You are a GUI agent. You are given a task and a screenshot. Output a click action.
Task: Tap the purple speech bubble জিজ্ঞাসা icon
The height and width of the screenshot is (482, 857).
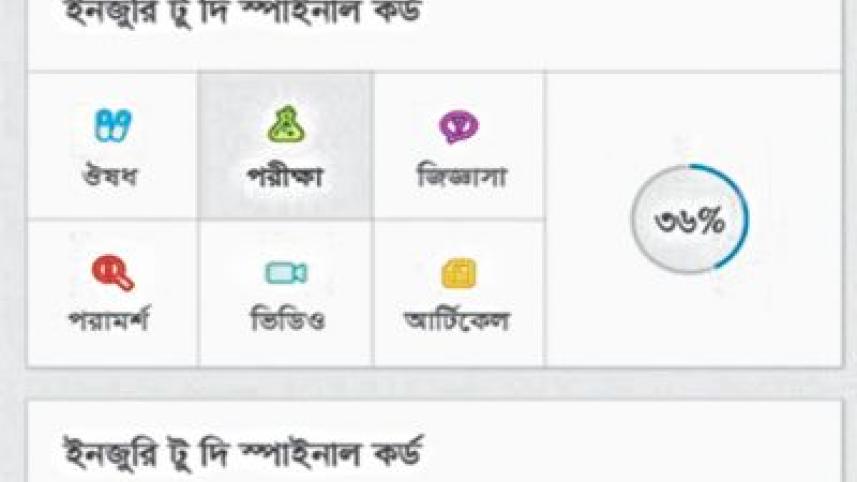(x=459, y=127)
